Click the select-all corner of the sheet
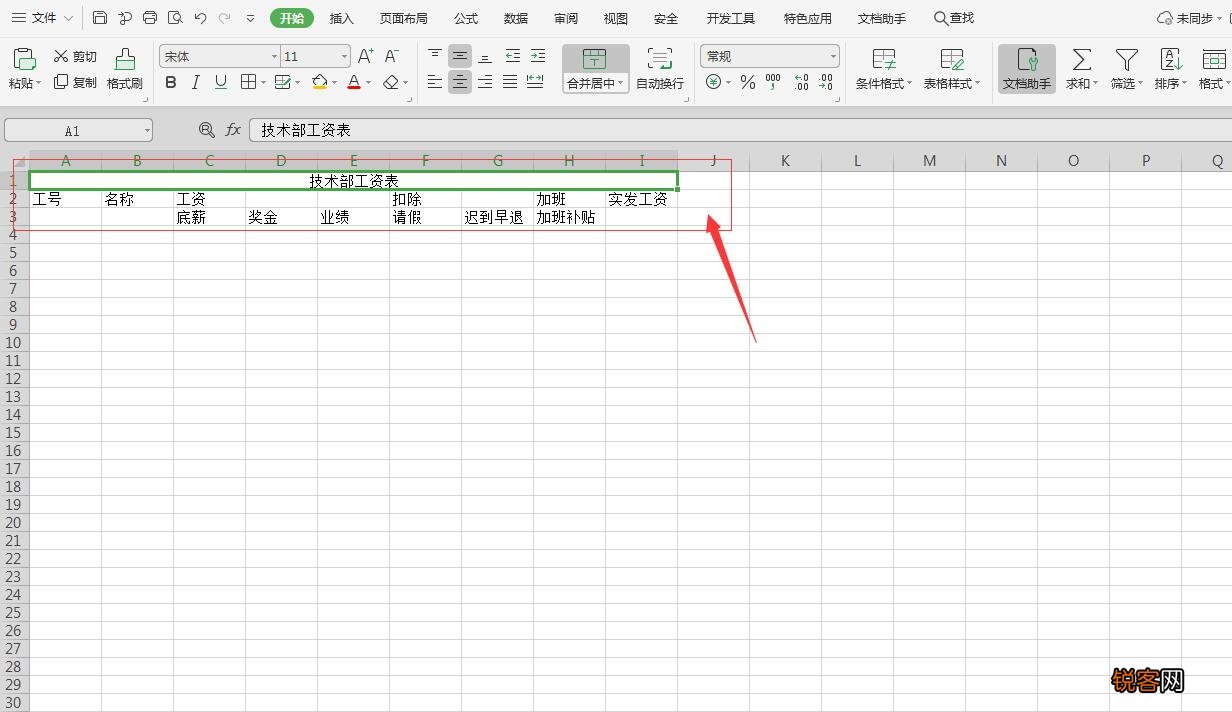This screenshot has width=1232, height=712. point(20,160)
